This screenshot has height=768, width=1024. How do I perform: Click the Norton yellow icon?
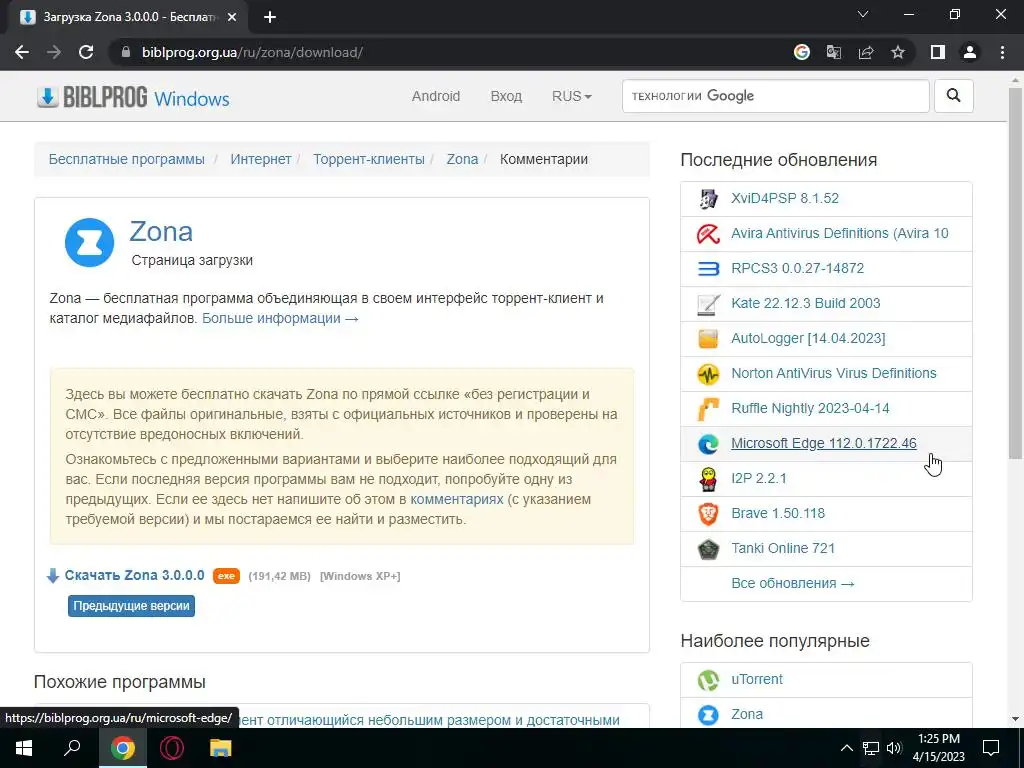(x=708, y=374)
